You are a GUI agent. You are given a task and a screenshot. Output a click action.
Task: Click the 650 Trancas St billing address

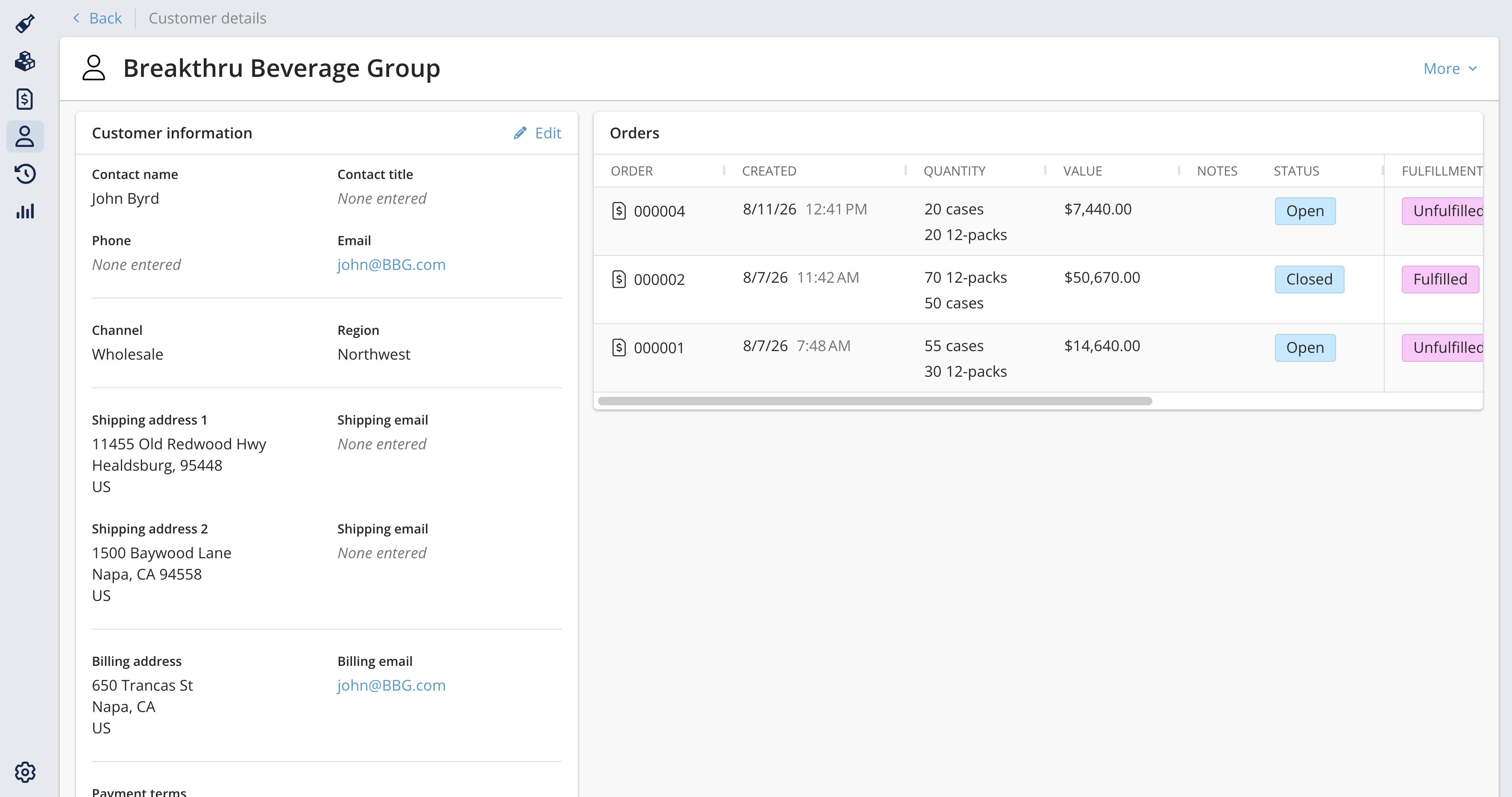pyautogui.click(x=142, y=686)
